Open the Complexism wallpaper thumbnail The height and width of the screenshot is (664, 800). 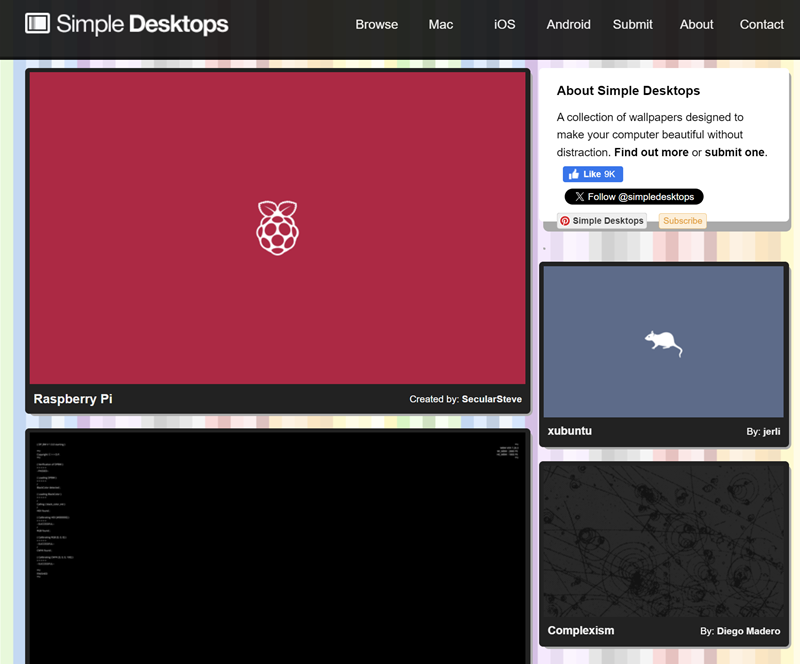pos(663,540)
